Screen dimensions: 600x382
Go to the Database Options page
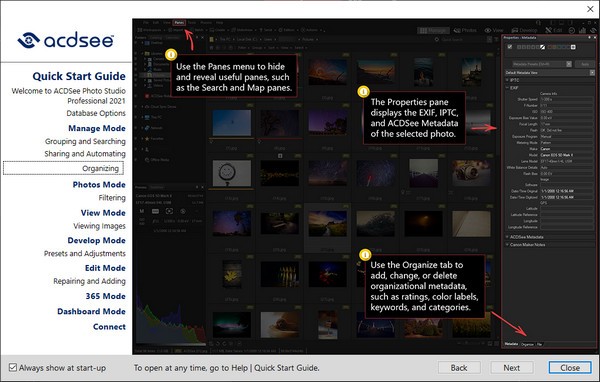coord(96,113)
